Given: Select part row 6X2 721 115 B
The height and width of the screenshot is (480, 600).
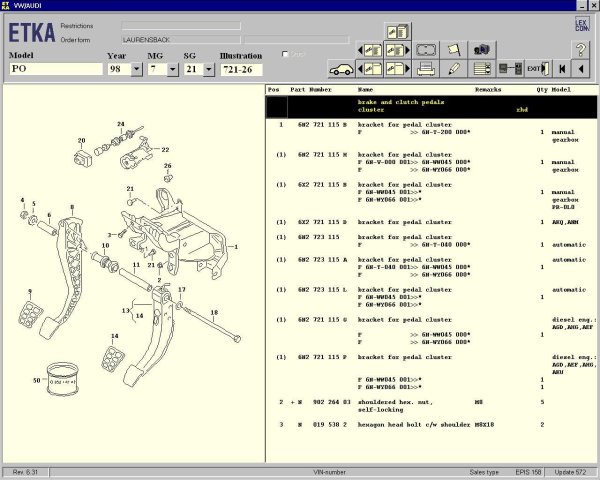Looking at the screenshot, I should point(431,196).
